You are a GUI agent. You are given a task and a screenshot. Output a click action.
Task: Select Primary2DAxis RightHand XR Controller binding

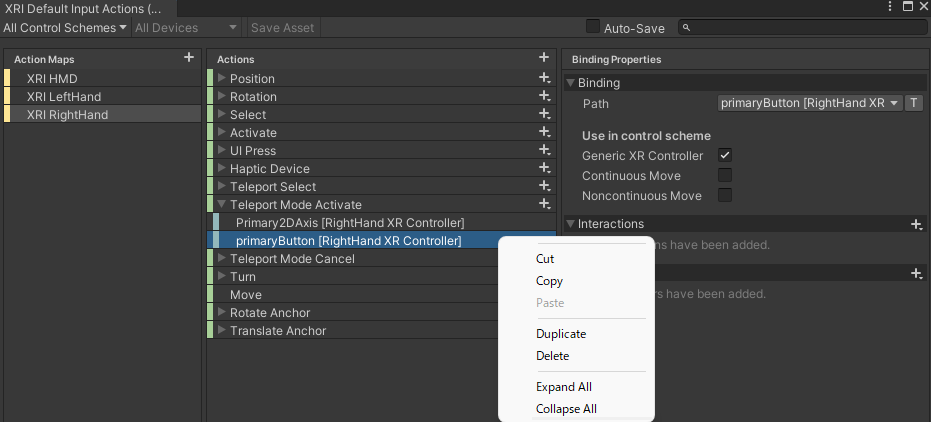(x=350, y=222)
